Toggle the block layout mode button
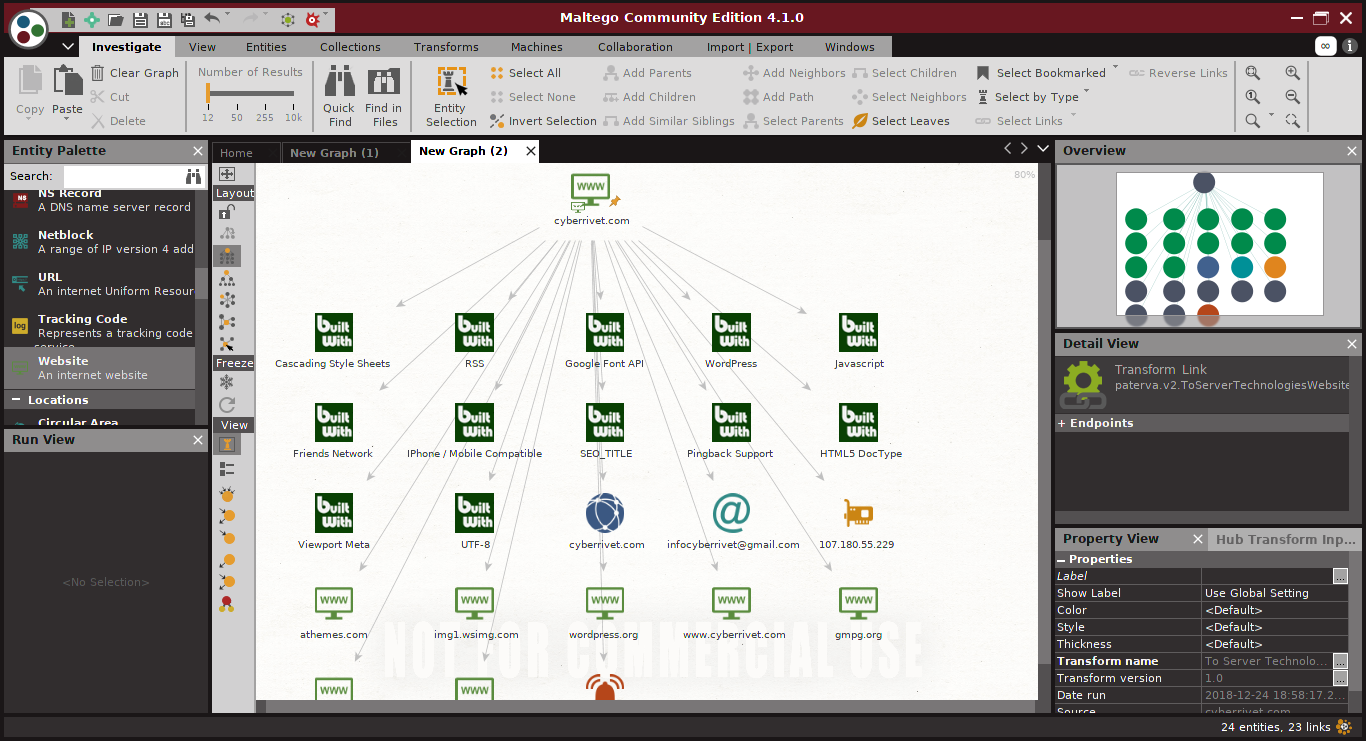This screenshot has width=1366, height=741. click(x=227, y=256)
